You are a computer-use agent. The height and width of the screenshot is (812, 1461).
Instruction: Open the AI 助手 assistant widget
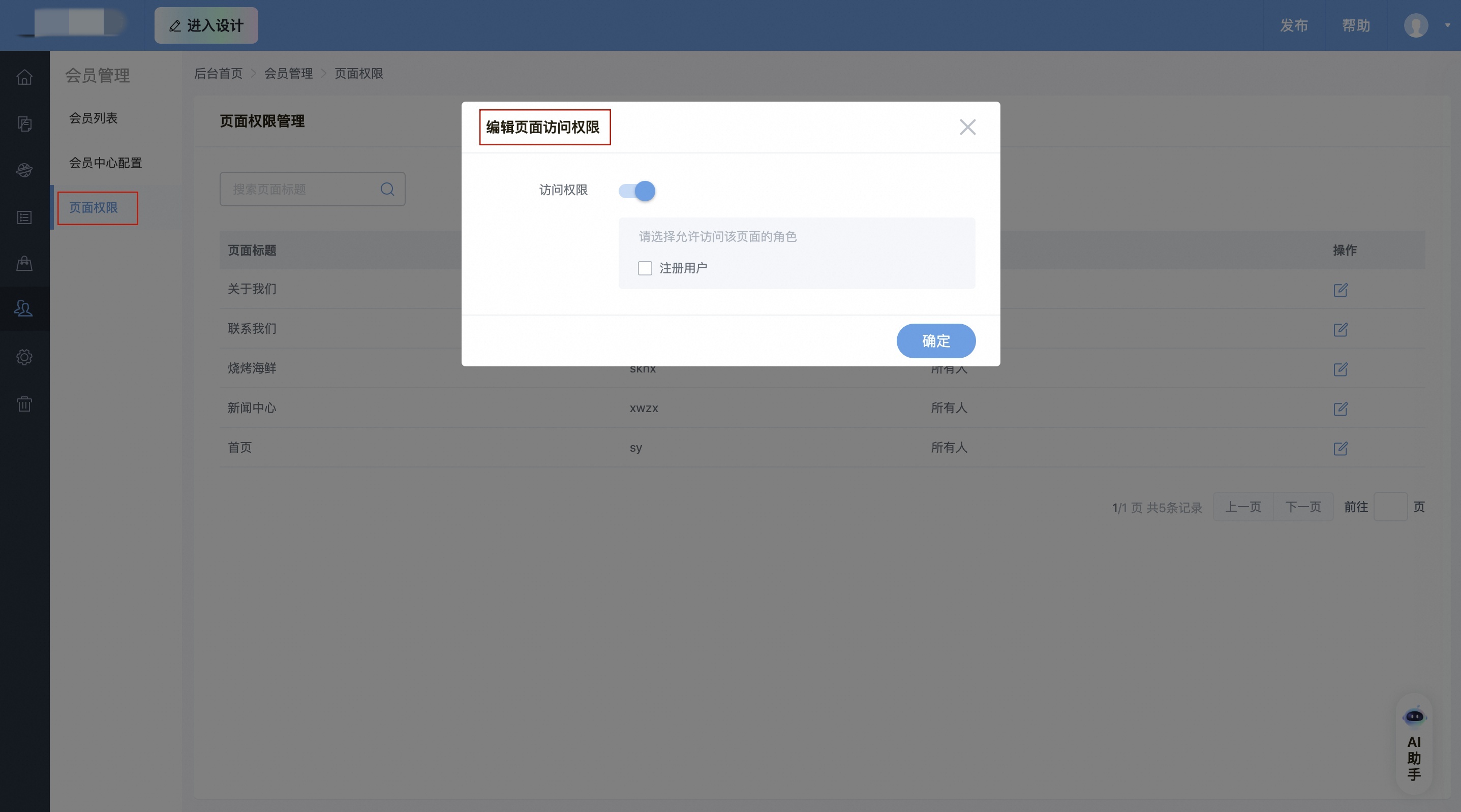click(x=1415, y=745)
